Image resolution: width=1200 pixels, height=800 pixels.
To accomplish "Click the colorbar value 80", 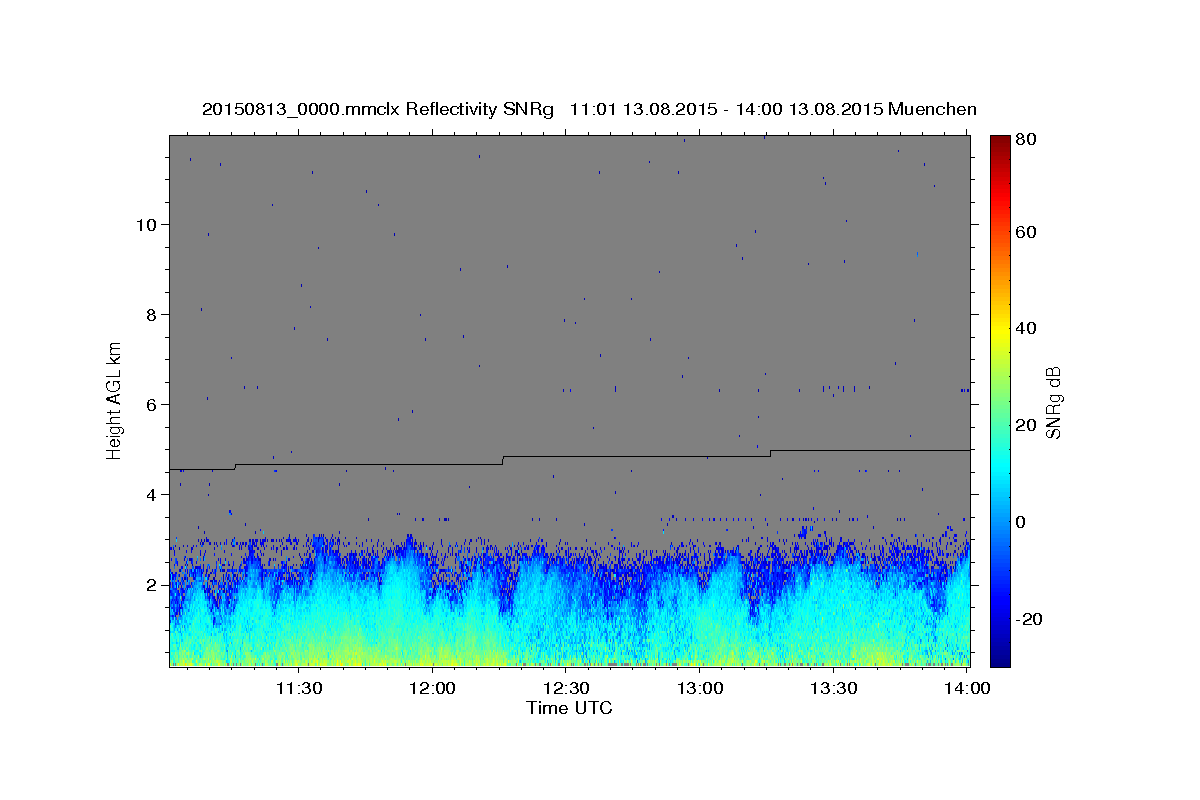I will [1025, 139].
